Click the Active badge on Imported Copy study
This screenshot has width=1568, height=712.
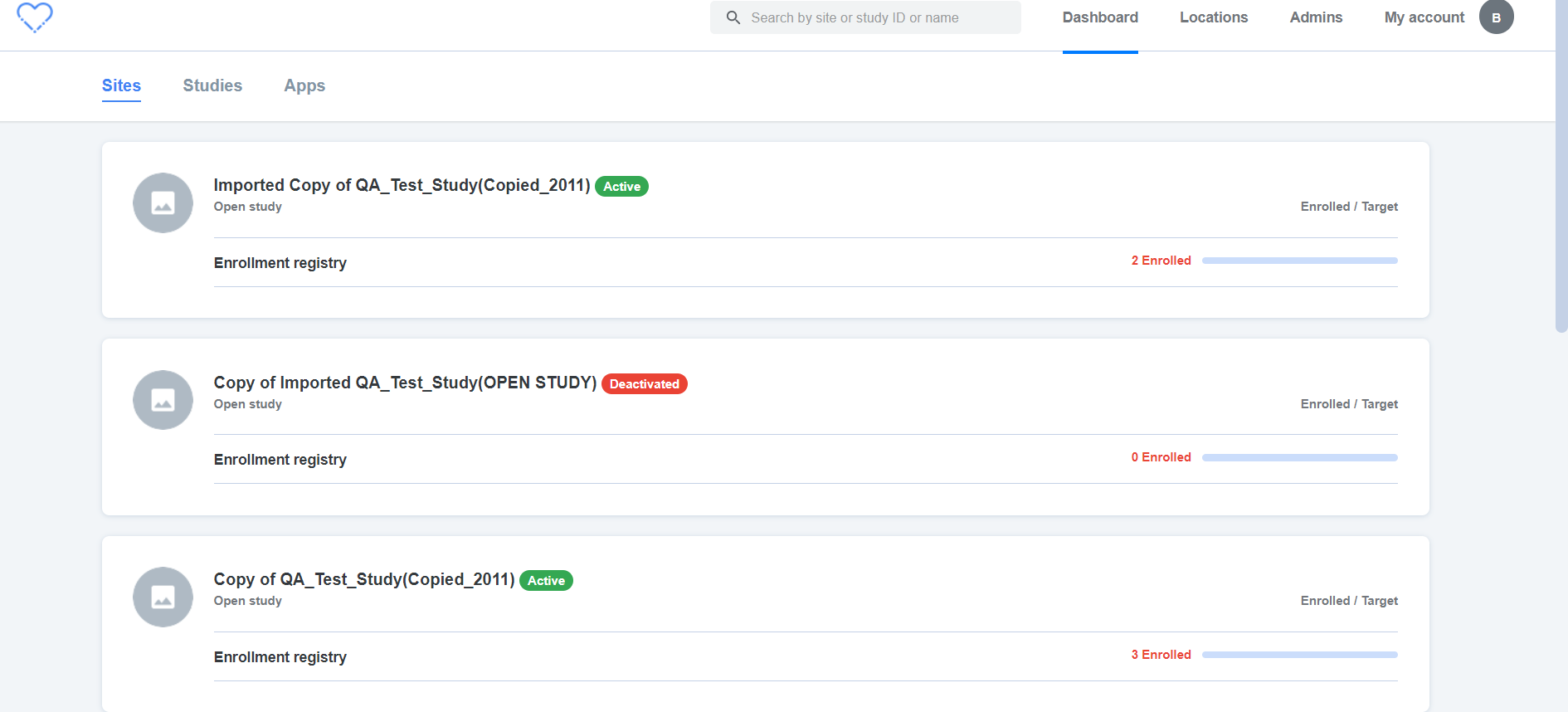[x=621, y=187]
